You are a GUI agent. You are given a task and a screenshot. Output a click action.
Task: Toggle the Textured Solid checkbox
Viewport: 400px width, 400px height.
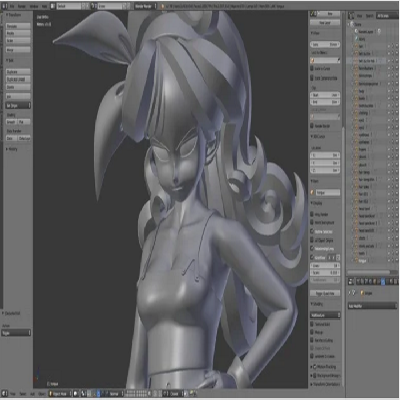point(312,324)
